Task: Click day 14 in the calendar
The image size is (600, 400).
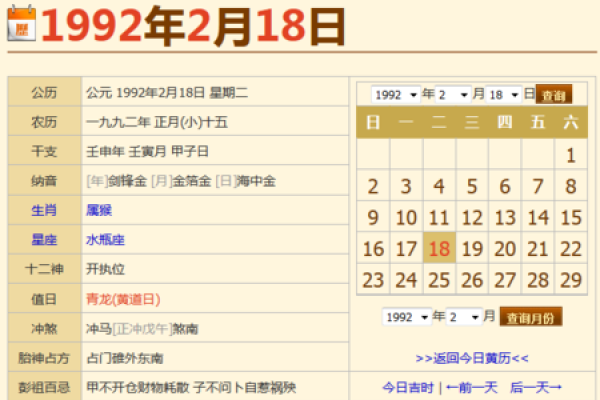Action: (x=538, y=218)
